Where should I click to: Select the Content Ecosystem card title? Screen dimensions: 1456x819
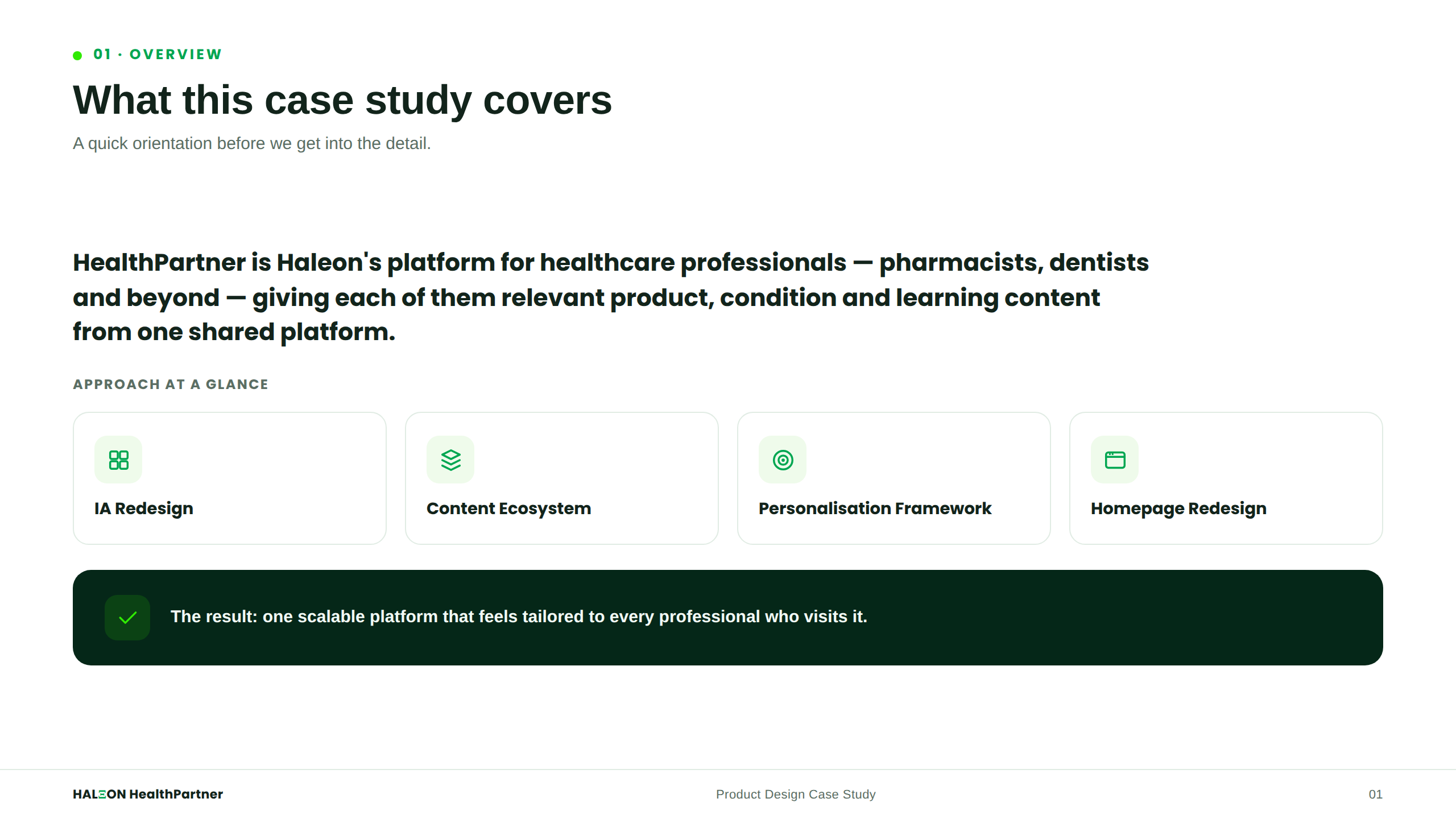(508, 508)
